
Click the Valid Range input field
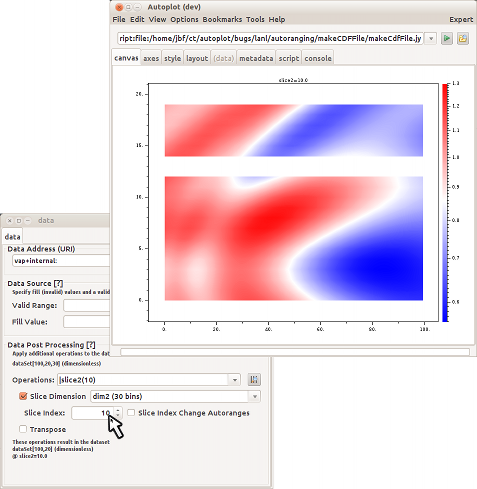(x=86, y=305)
